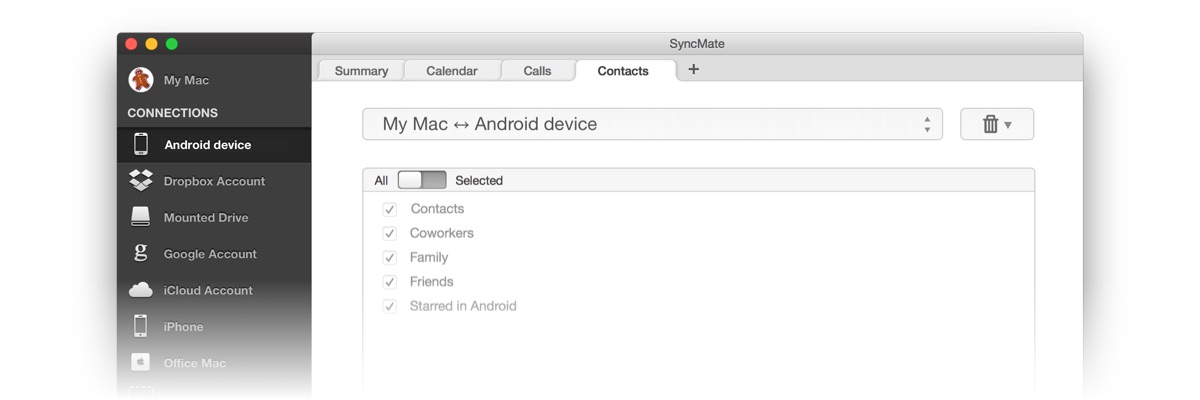Image resolution: width=1200 pixels, height=400 pixels.
Task: Click the Mounted Drive icon
Action: [141, 217]
